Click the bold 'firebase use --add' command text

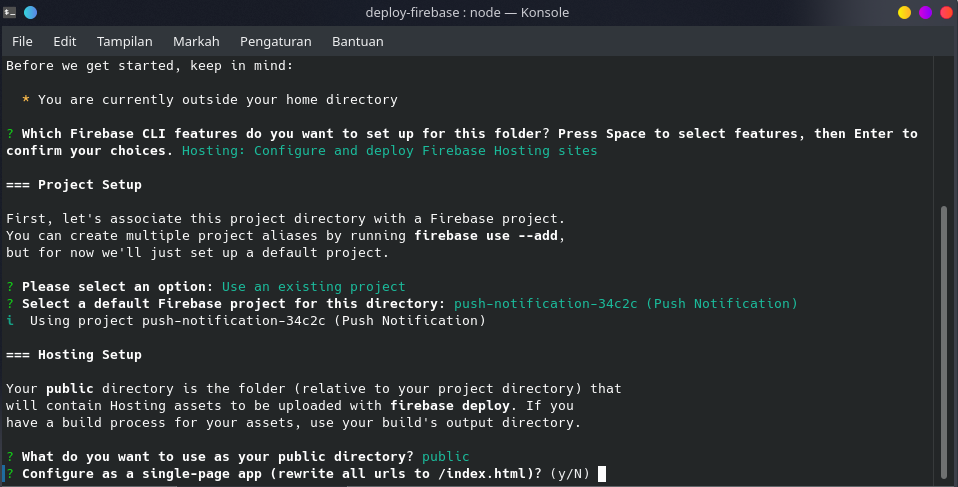(489, 236)
